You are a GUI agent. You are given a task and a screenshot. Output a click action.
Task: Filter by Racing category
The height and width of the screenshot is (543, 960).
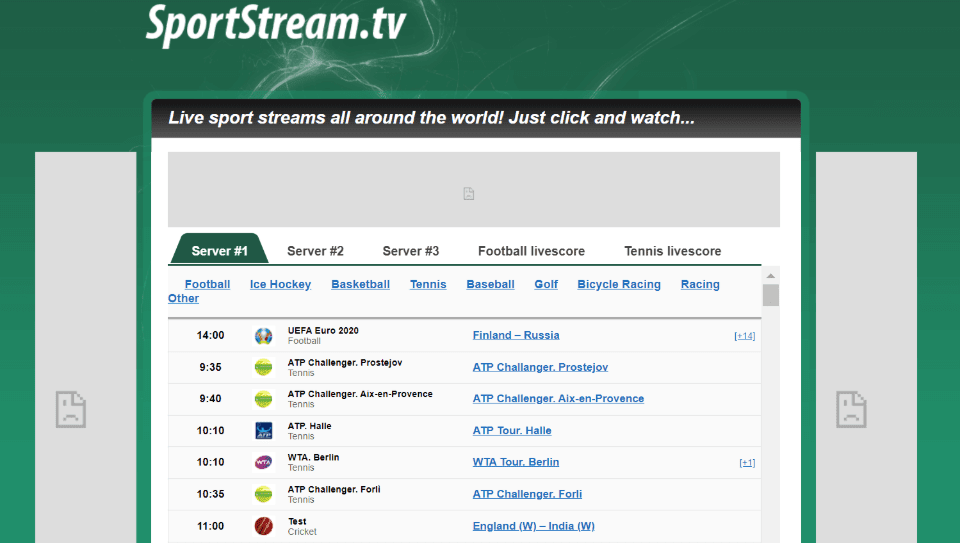coord(700,284)
